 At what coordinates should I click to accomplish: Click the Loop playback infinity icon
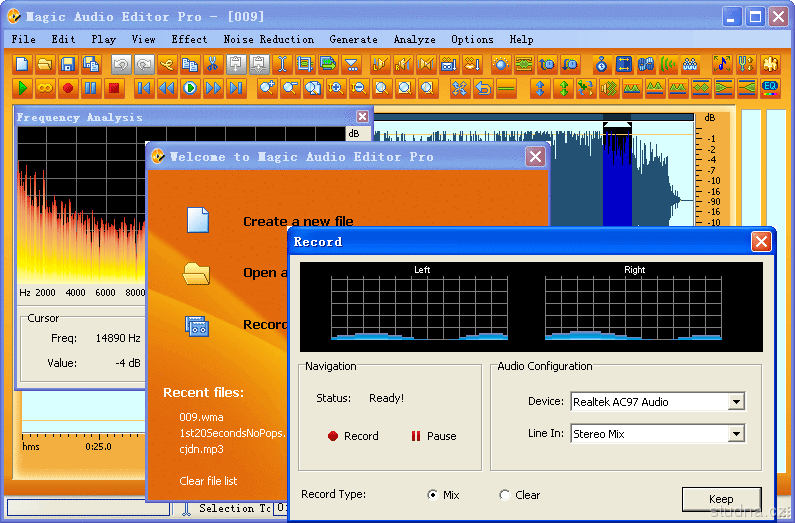point(45,88)
